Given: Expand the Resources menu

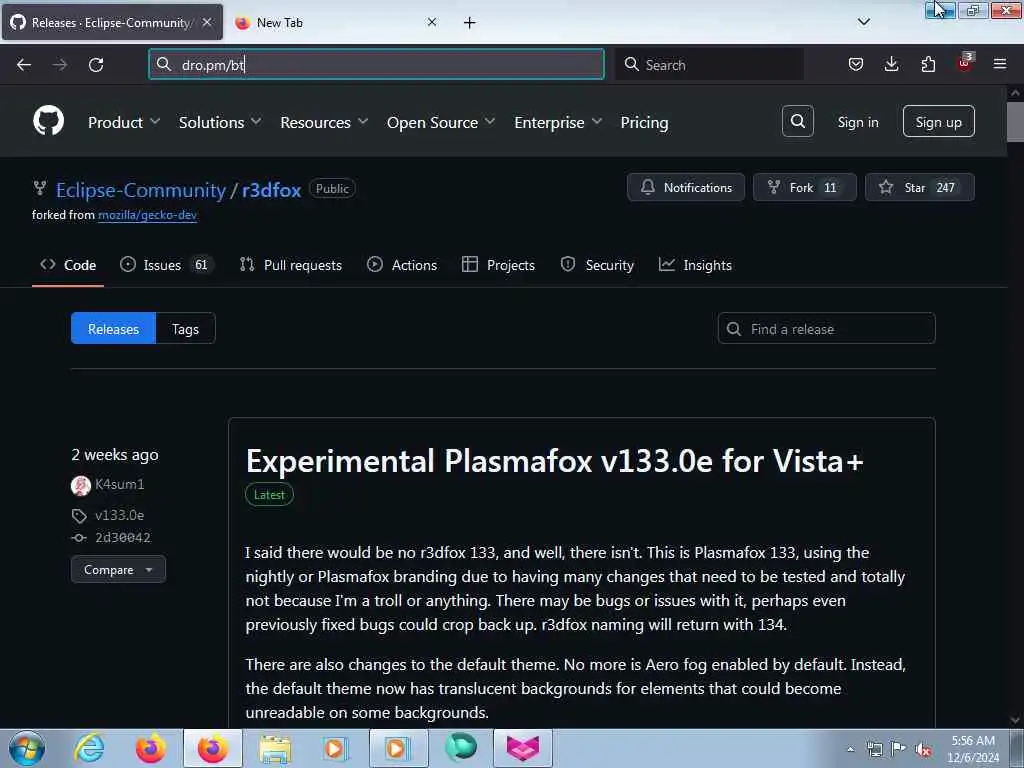Looking at the screenshot, I should pyautogui.click(x=324, y=122).
